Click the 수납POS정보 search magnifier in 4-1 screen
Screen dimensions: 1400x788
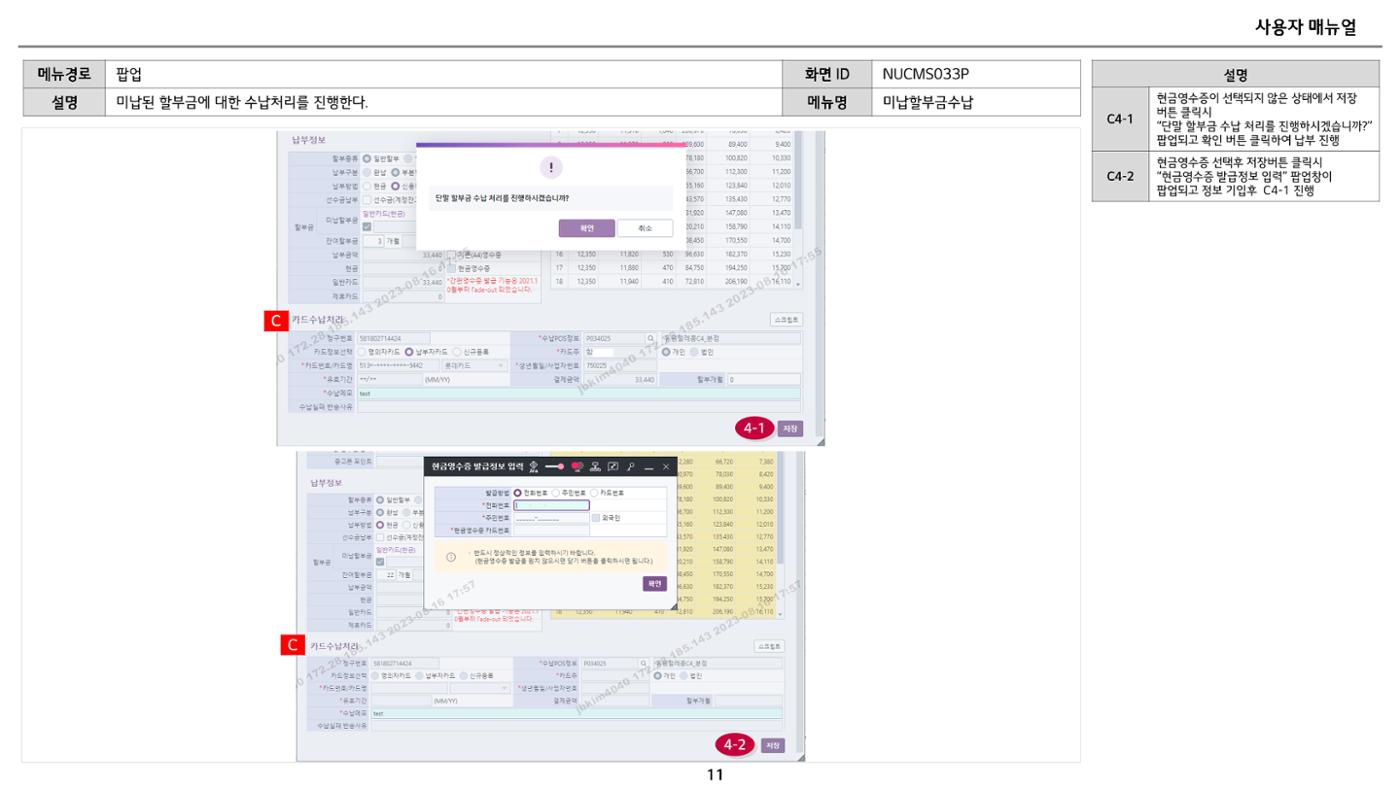[650, 338]
